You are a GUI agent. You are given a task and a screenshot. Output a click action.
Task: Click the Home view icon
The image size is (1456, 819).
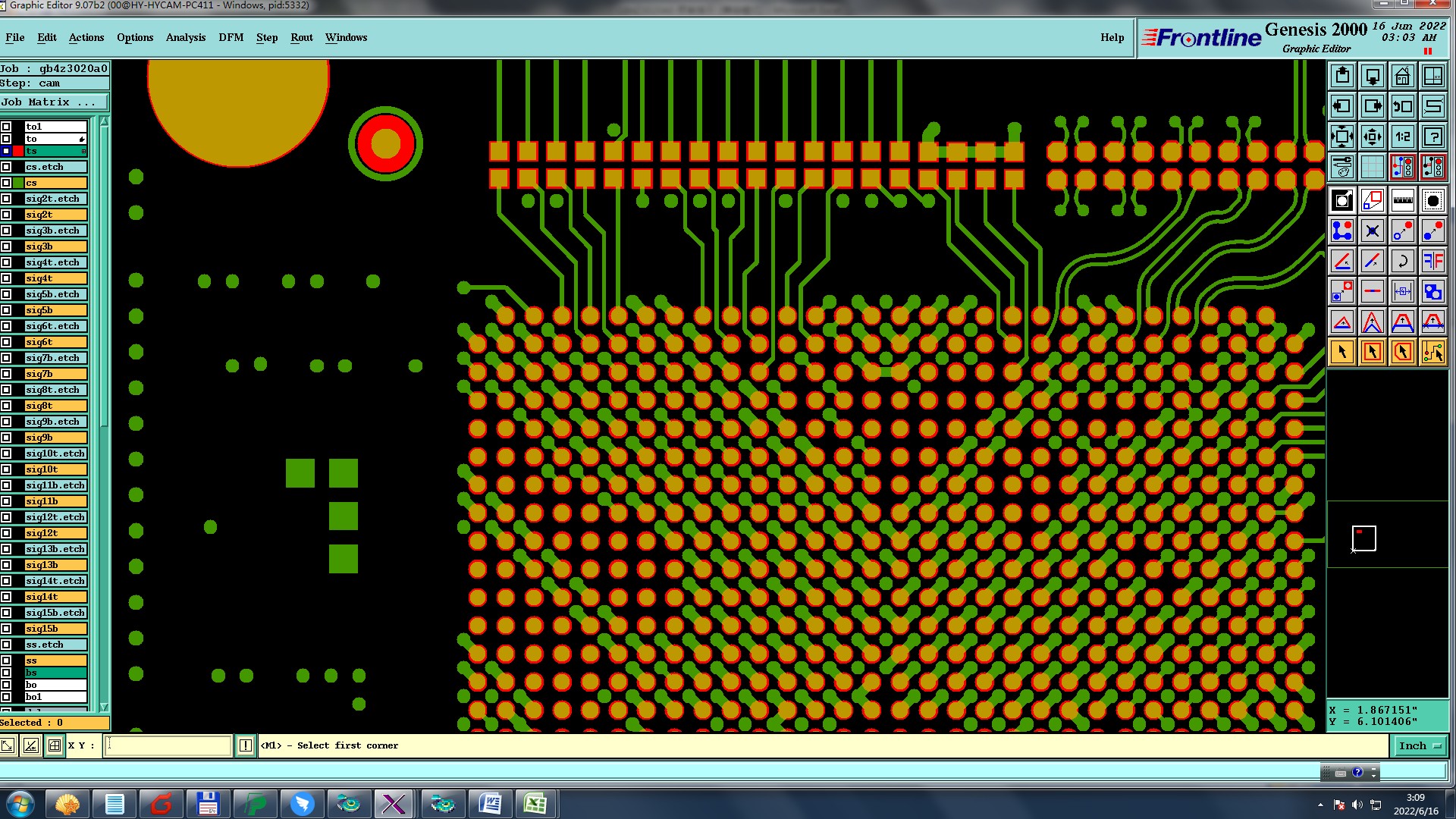coord(1402,76)
